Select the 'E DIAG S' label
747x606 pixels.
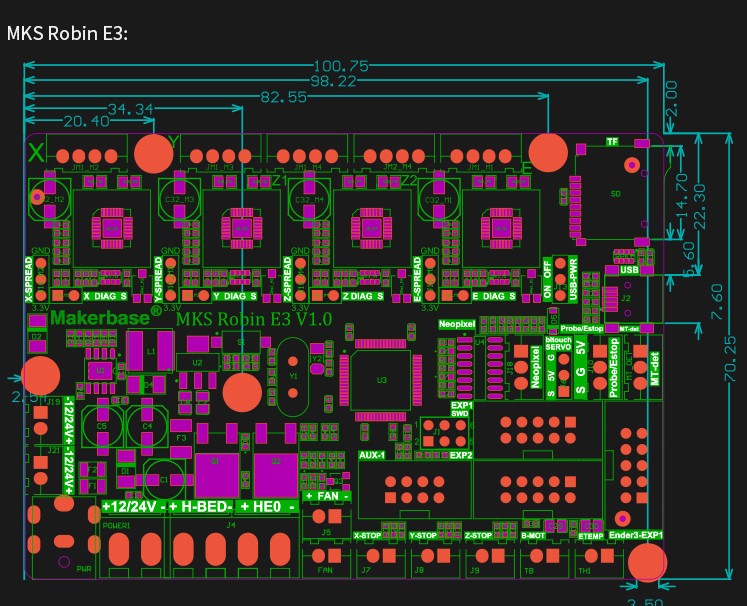(x=494, y=296)
